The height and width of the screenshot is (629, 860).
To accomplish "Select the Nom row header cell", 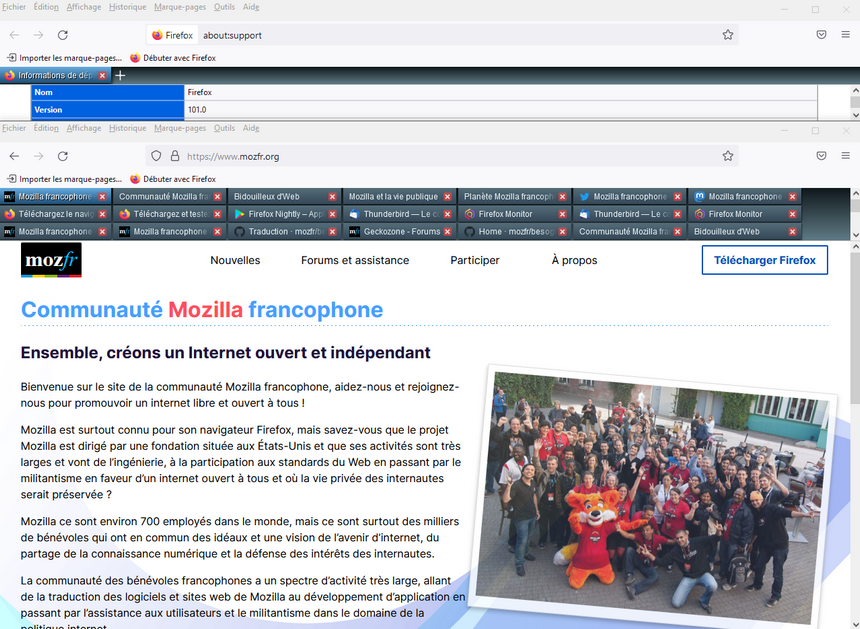I will point(108,92).
